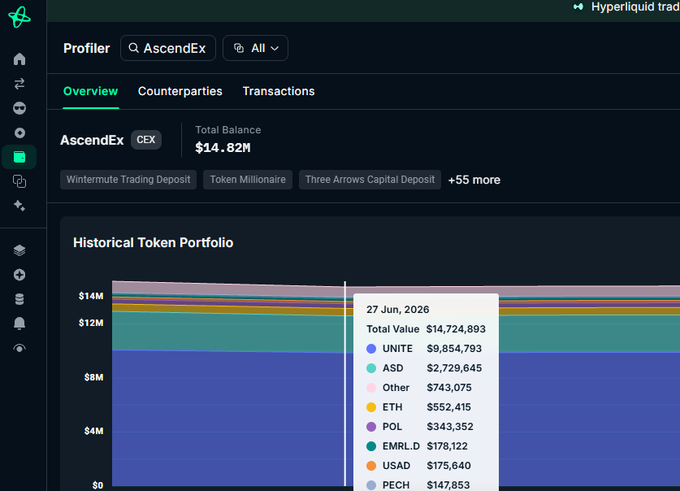
Task: Click the $14M y-axis label
Action: tap(91, 296)
